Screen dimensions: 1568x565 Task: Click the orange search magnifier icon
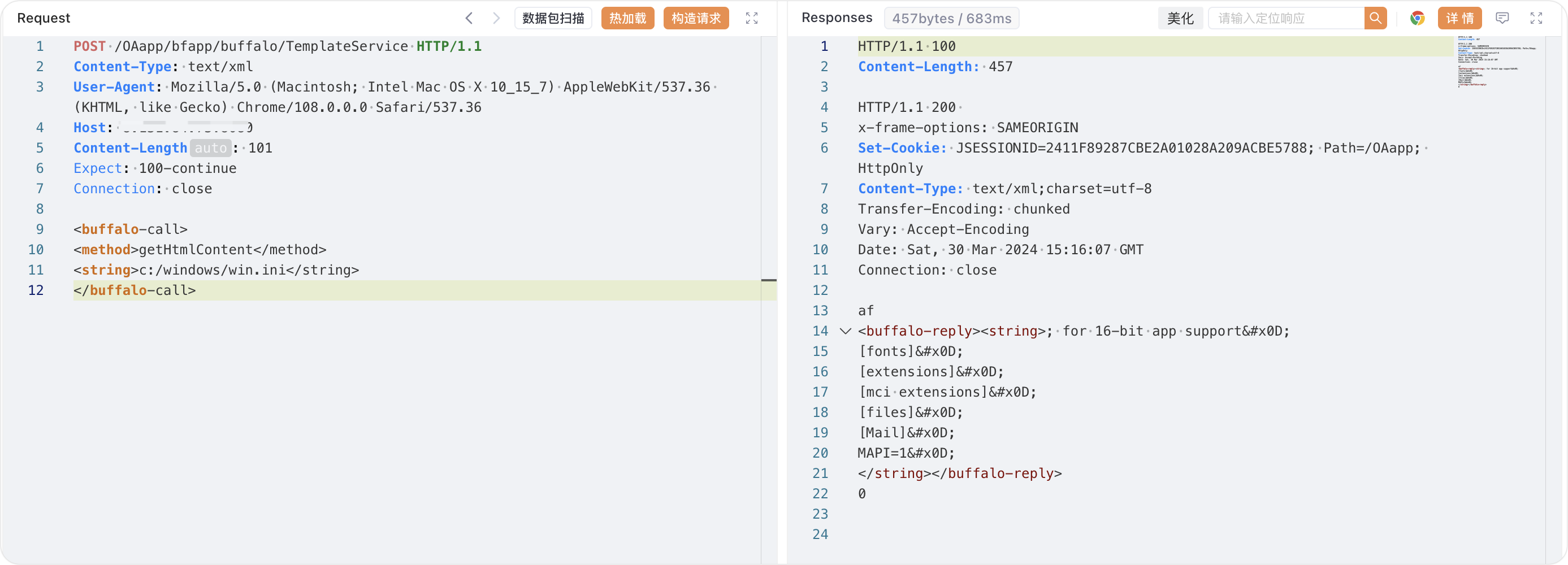pos(1375,18)
